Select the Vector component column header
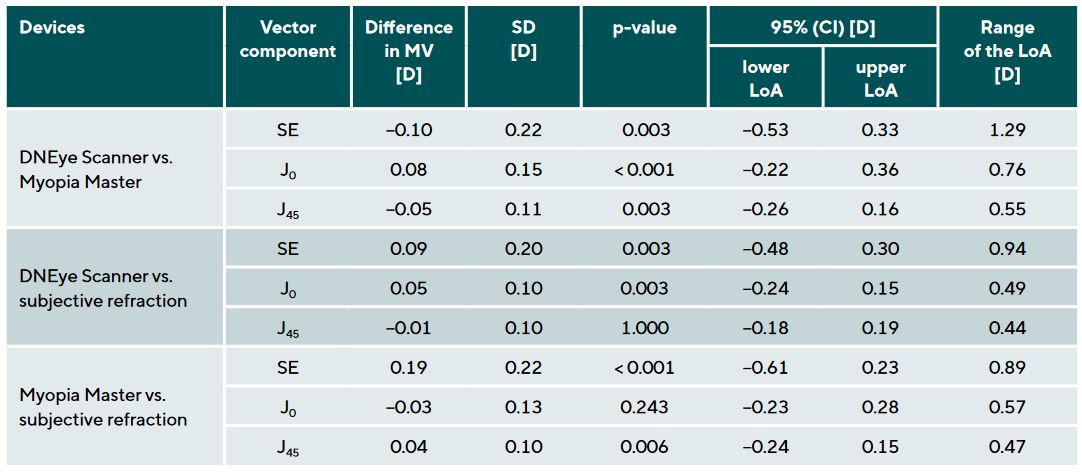This screenshot has width=1082, height=472. 287,40
